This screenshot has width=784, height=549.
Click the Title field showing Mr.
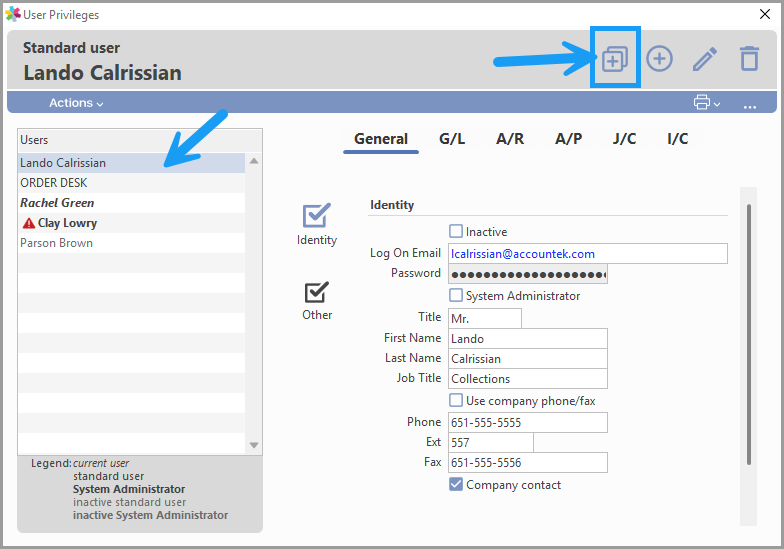(485, 318)
